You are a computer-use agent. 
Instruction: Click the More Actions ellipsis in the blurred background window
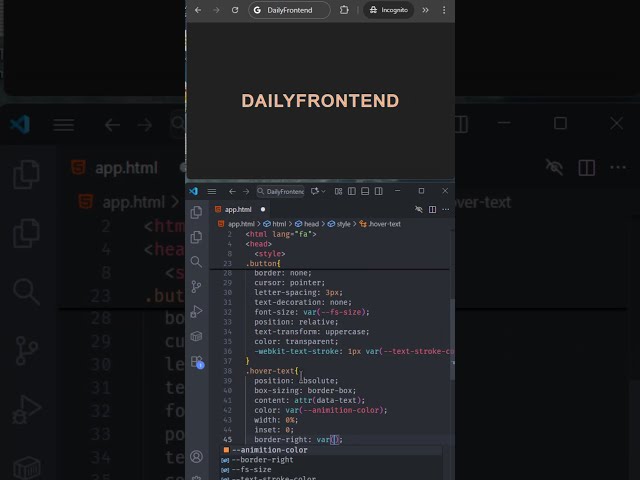click(x=618, y=167)
